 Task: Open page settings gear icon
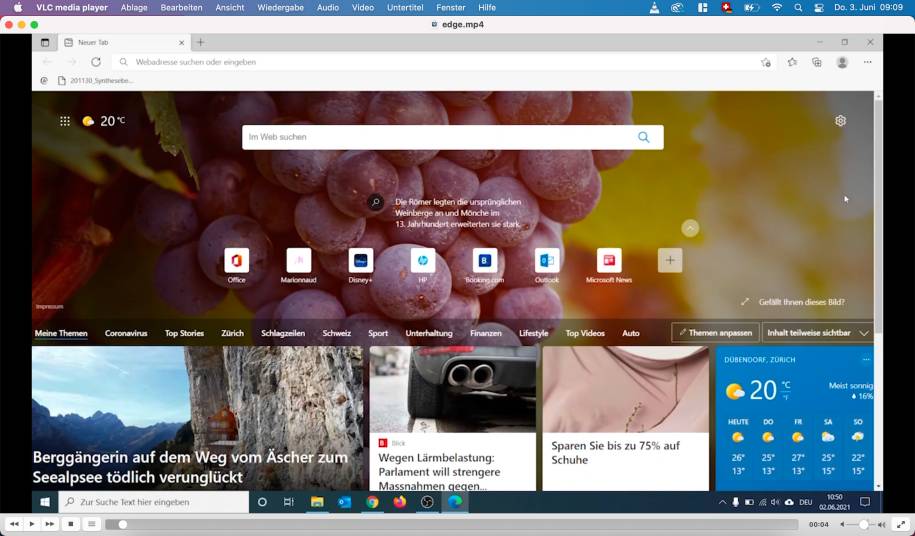840,121
